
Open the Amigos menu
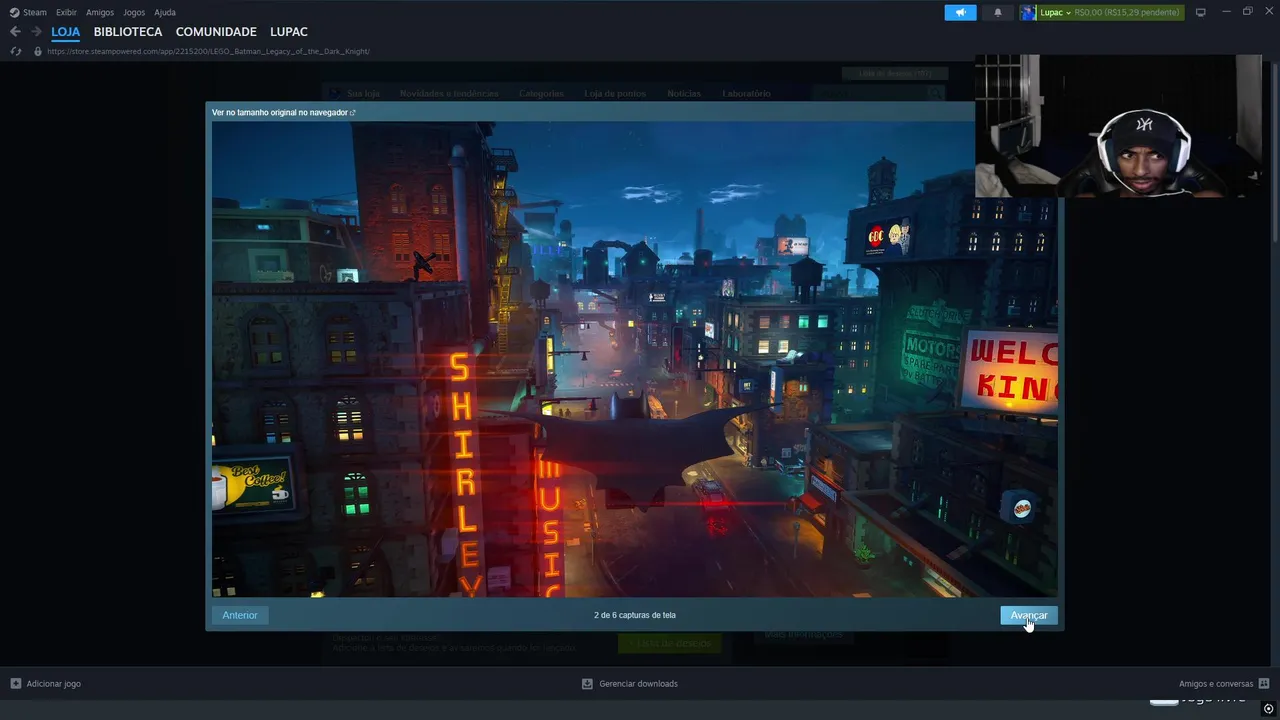pos(100,12)
